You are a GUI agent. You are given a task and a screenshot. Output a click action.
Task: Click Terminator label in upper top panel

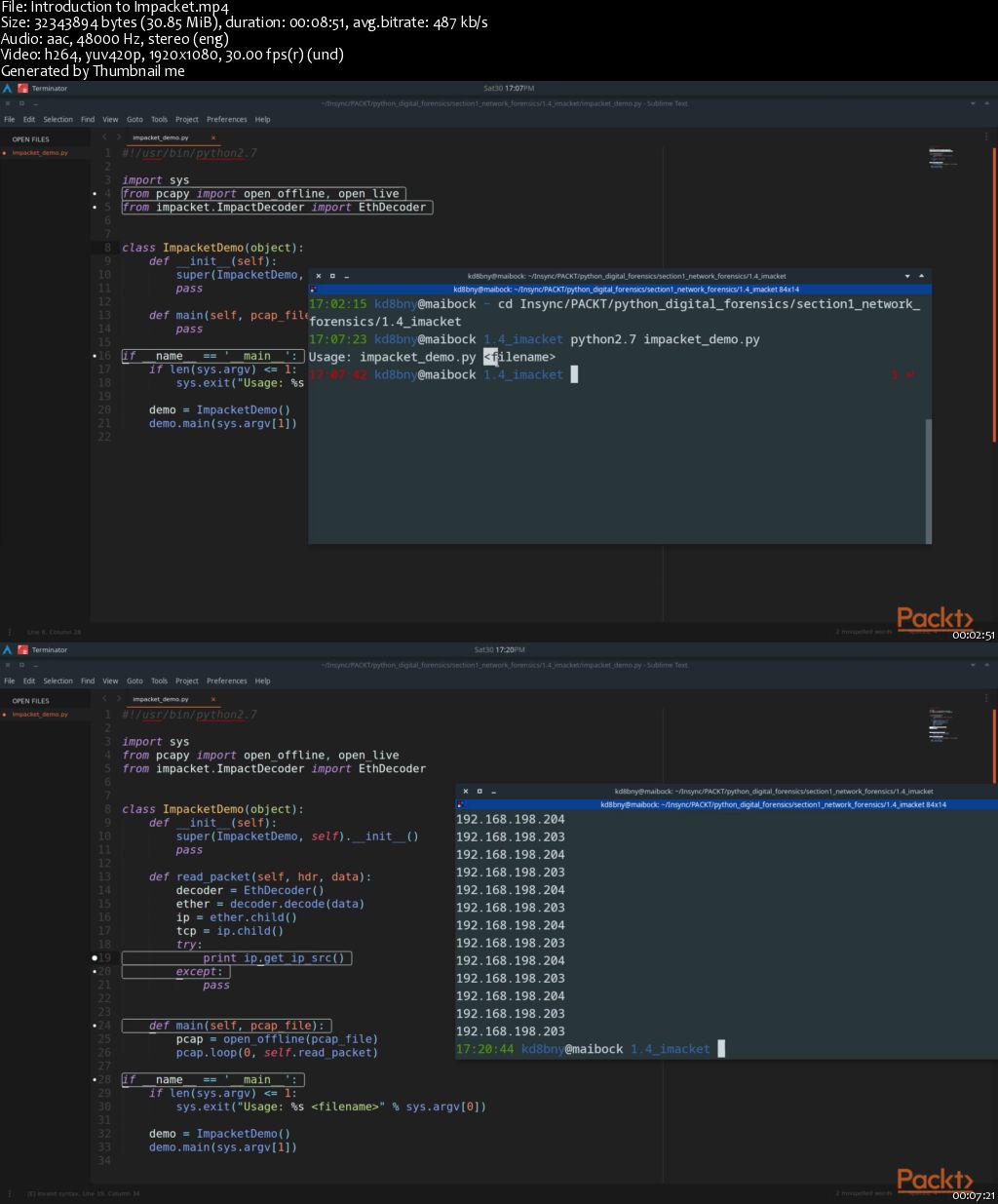pyautogui.click(x=50, y=89)
